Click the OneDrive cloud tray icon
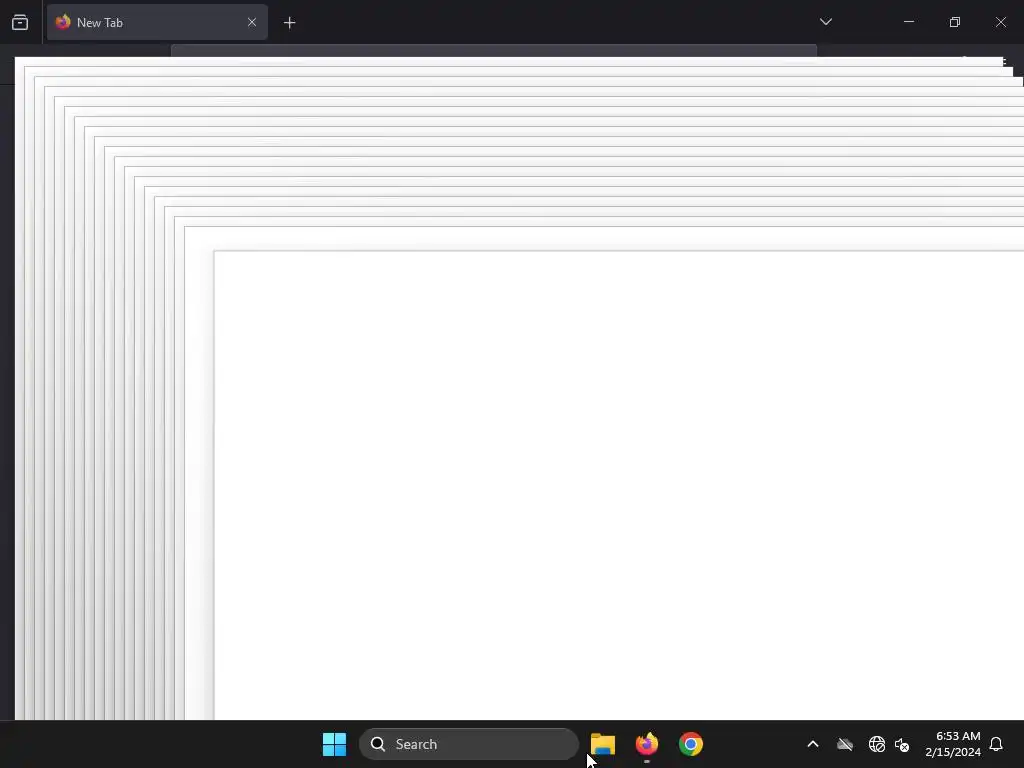1024x768 pixels. click(x=845, y=744)
